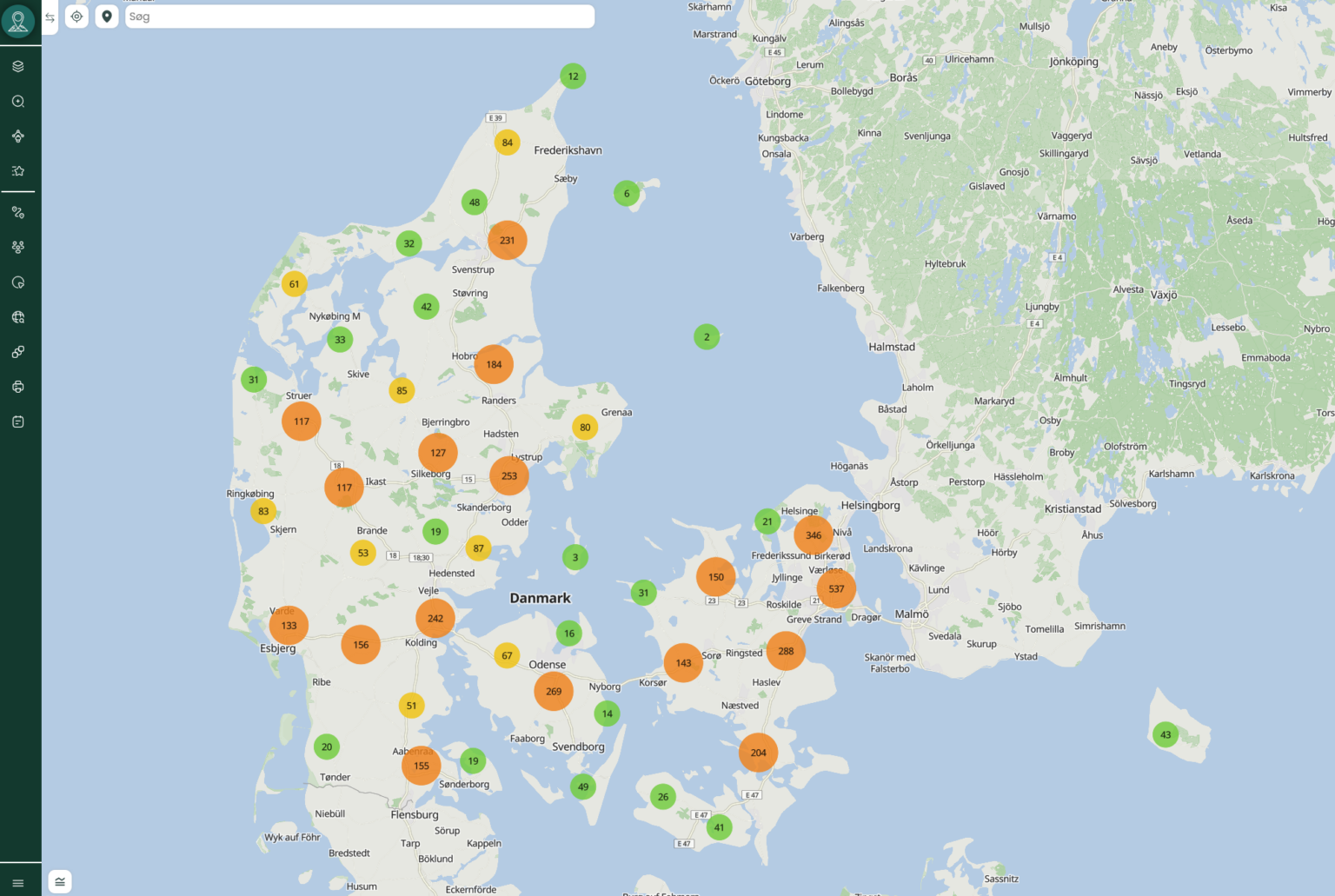The width and height of the screenshot is (1335, 896).
Task: Open the hamburger menu at sidebar bottom
Action: [18, 881]
